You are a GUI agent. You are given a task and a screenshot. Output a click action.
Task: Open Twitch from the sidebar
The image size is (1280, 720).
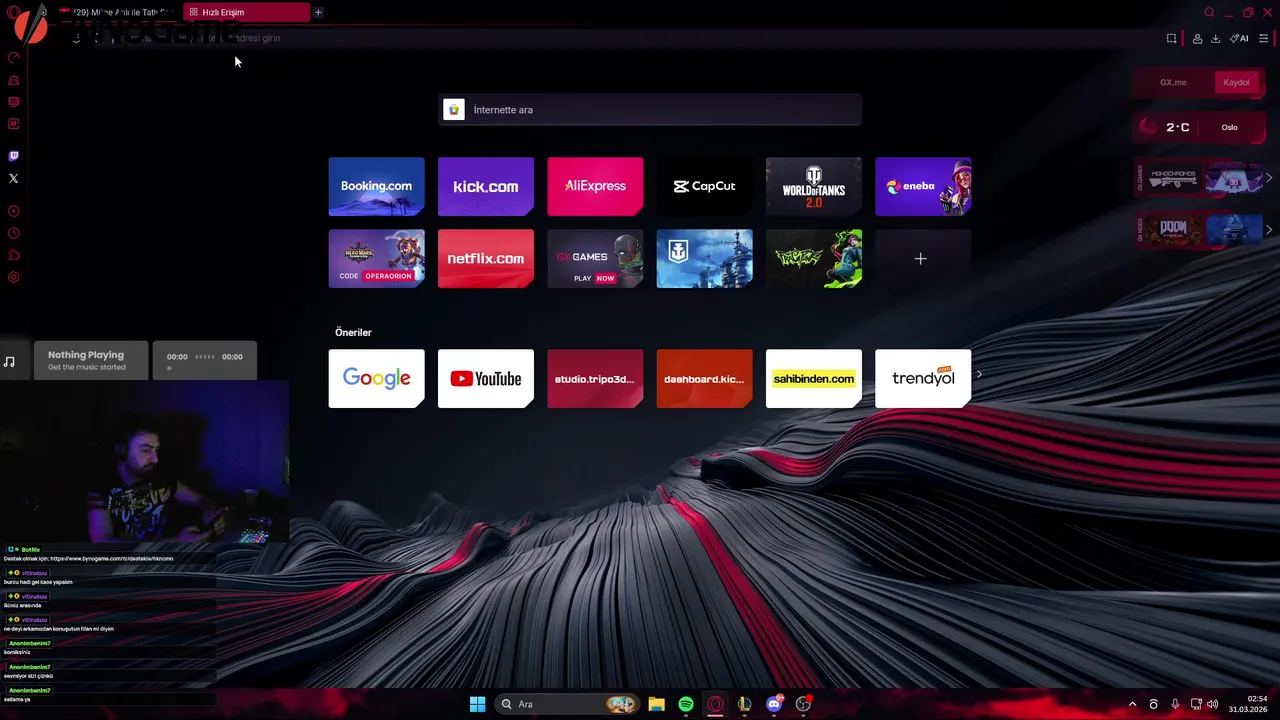[14, 156]
